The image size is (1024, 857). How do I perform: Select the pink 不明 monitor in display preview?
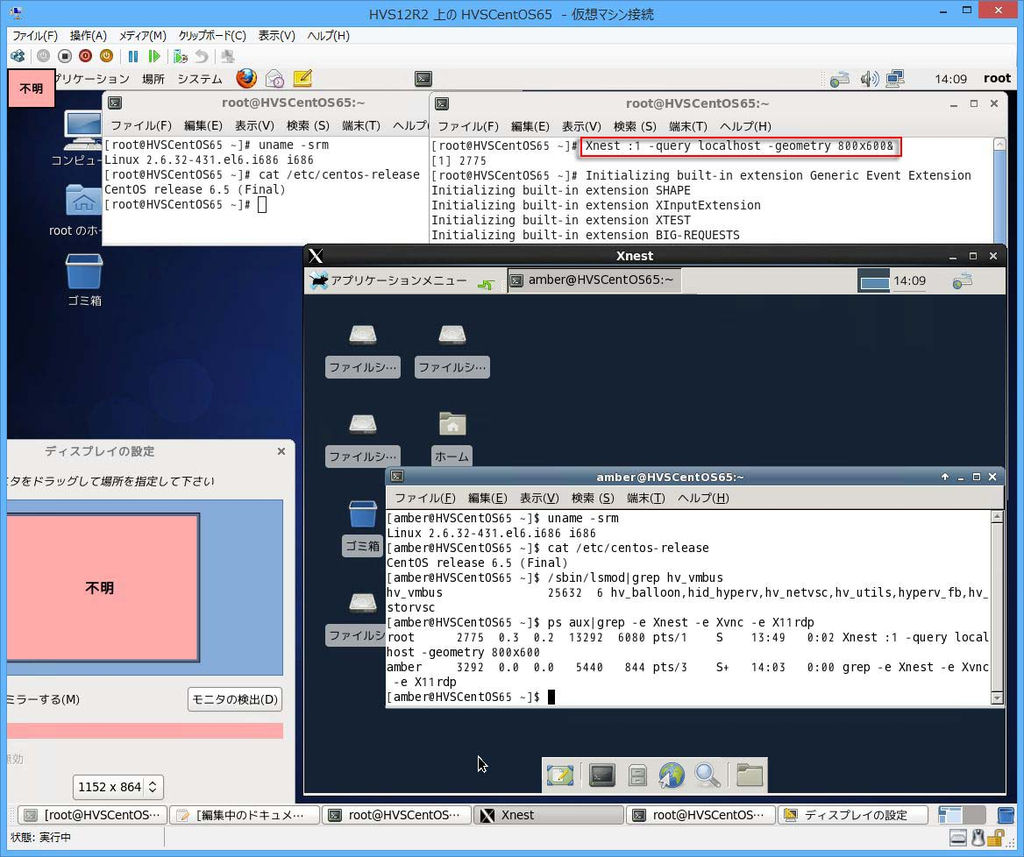click(x=103, y=587)
